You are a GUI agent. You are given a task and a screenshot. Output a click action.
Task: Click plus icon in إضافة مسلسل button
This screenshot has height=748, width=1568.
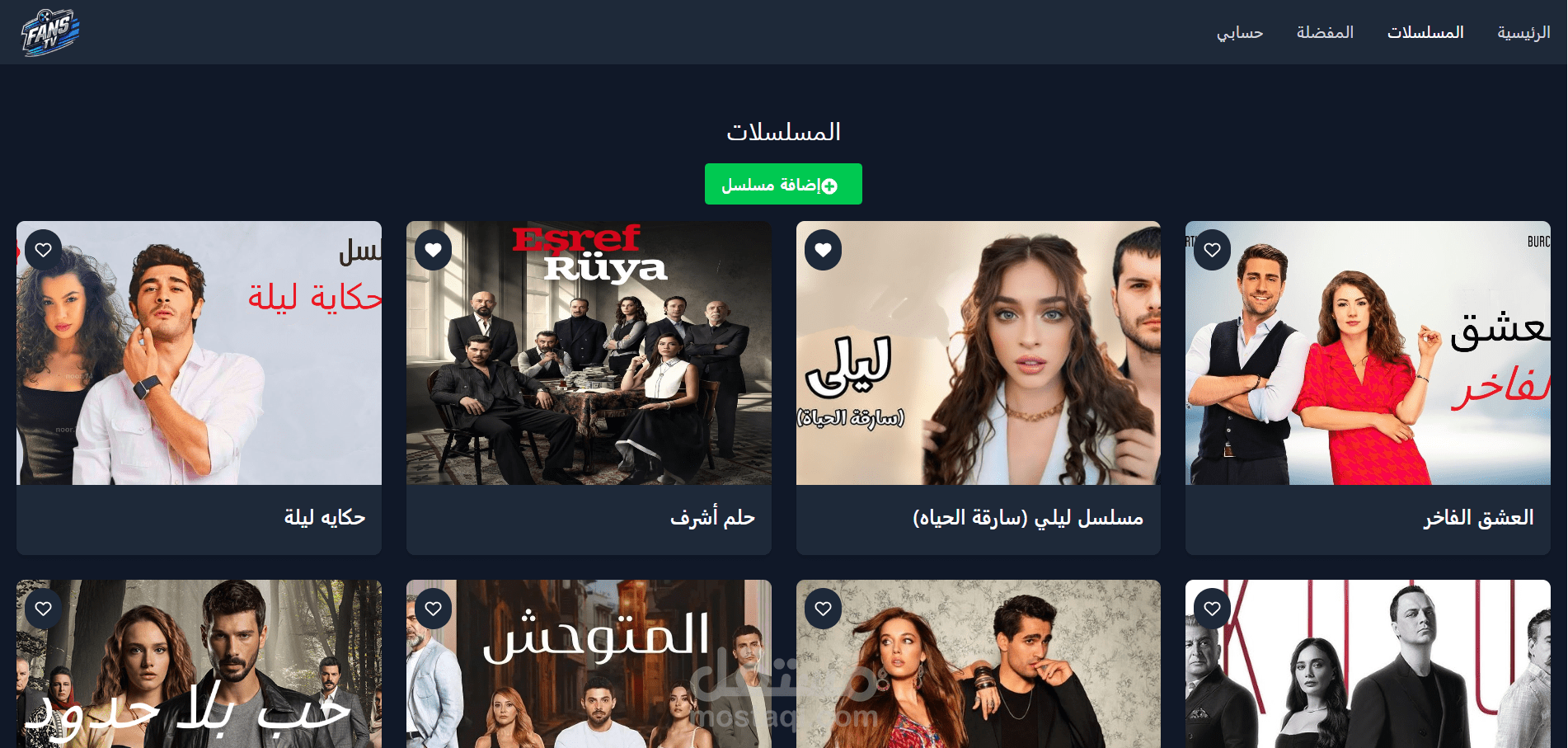[x=829, y=186]
